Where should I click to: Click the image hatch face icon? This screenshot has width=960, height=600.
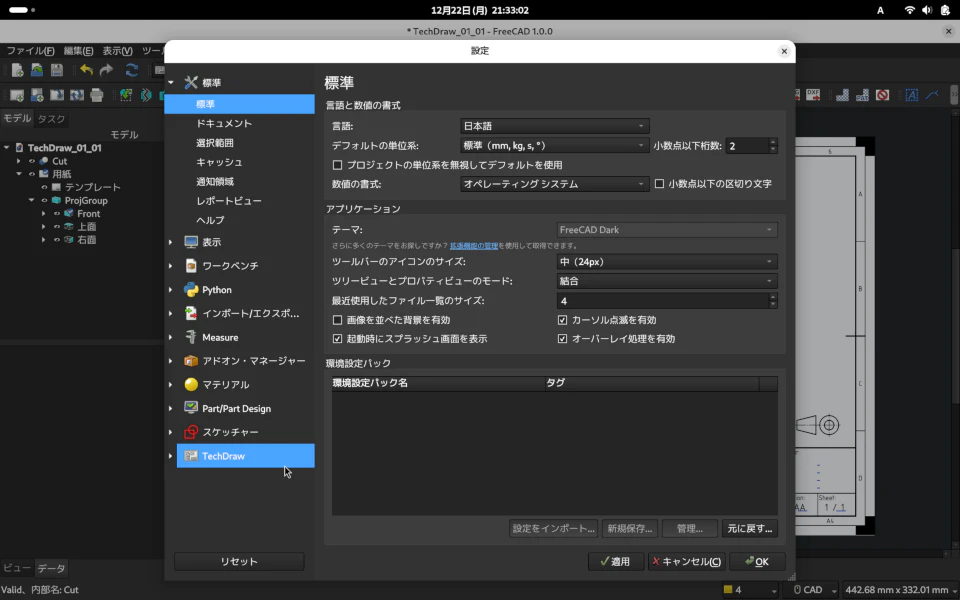(x=842, y=95)
